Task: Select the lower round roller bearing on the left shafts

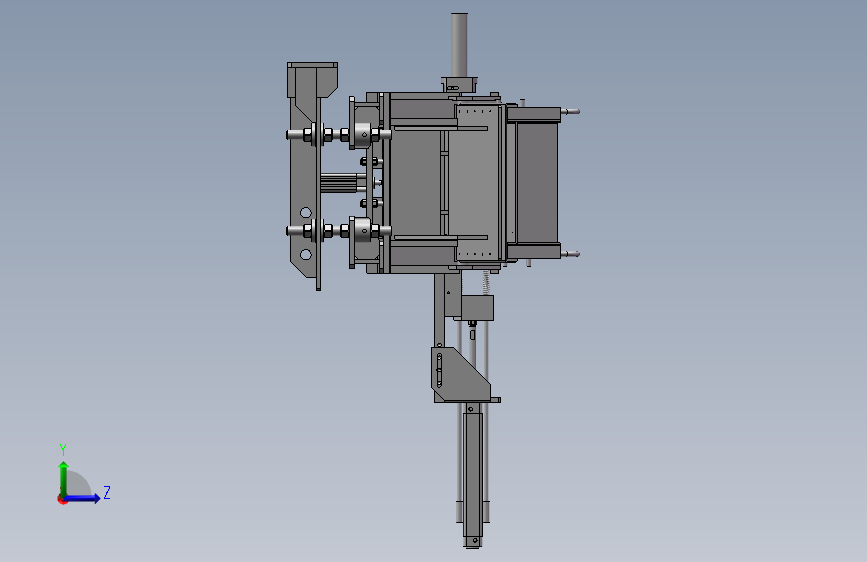Action: (x=362, y=230)
